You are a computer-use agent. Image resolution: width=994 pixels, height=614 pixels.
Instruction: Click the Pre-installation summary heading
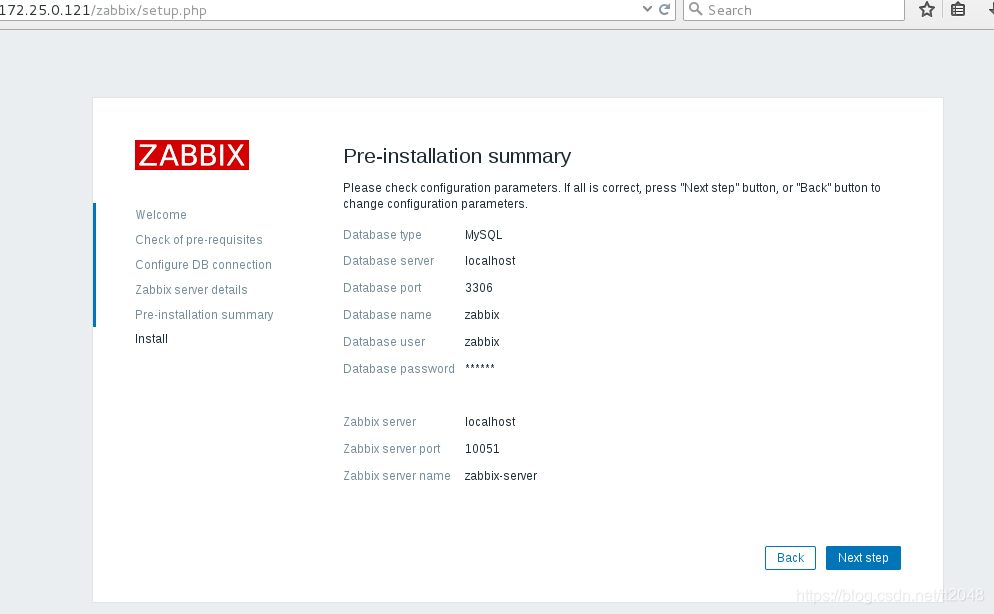[x=457, y=156]
